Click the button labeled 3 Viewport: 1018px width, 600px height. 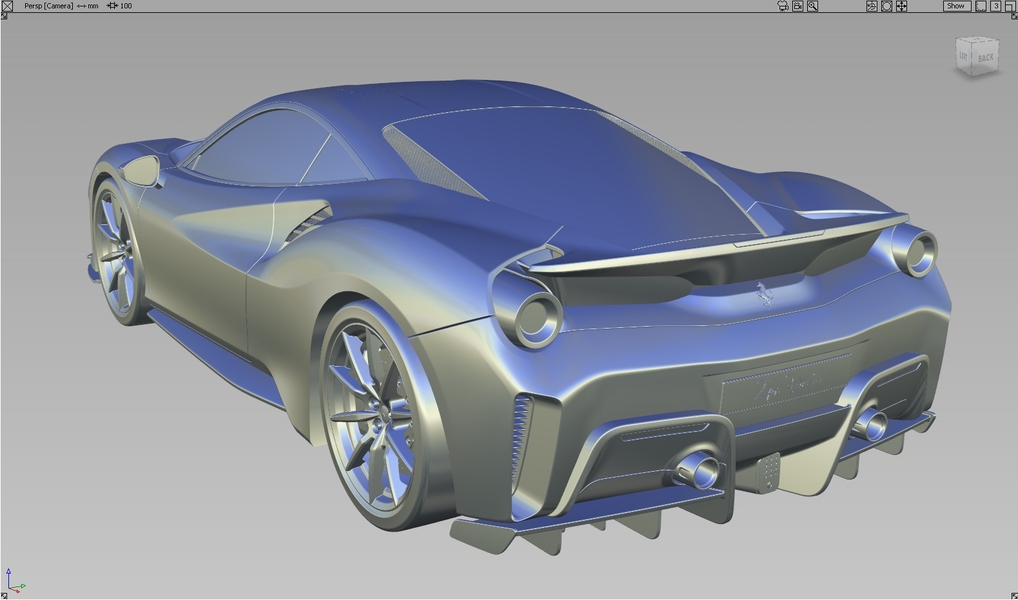(995, 6)
